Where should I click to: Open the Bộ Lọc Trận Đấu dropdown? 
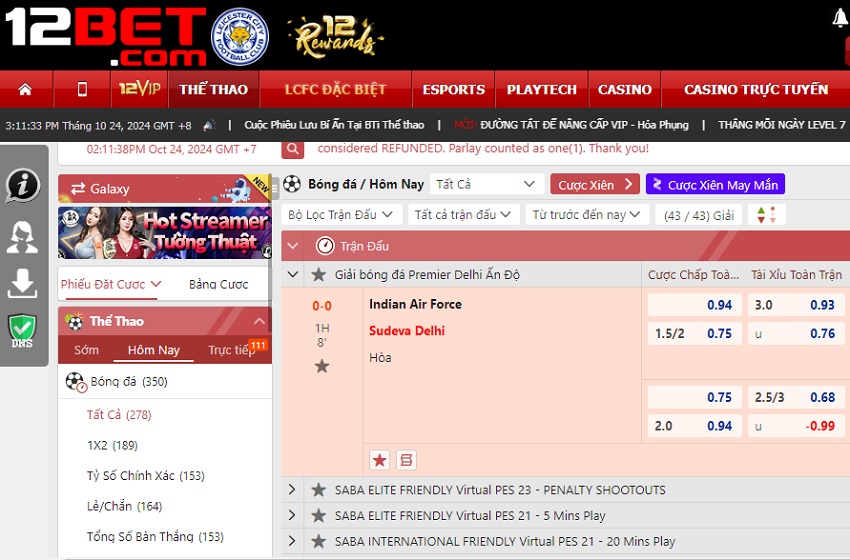[x=342, y=215]
